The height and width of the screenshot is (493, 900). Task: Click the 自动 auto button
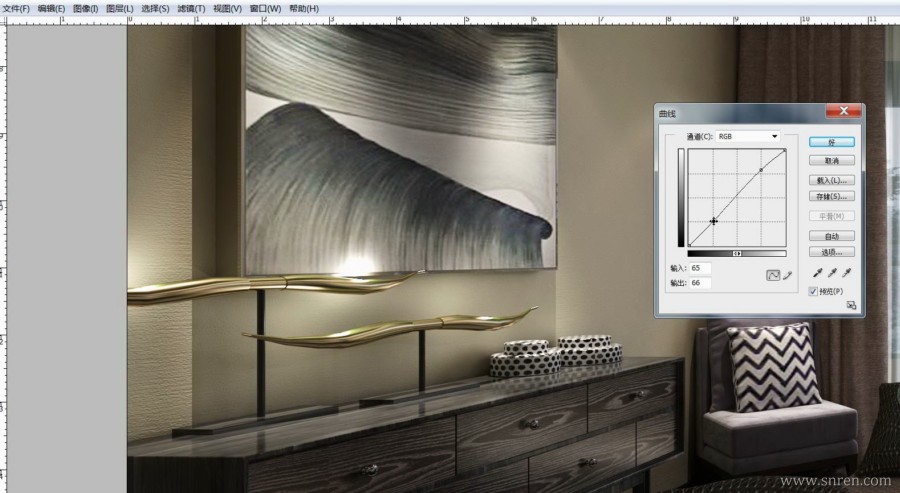pos(832,236)
